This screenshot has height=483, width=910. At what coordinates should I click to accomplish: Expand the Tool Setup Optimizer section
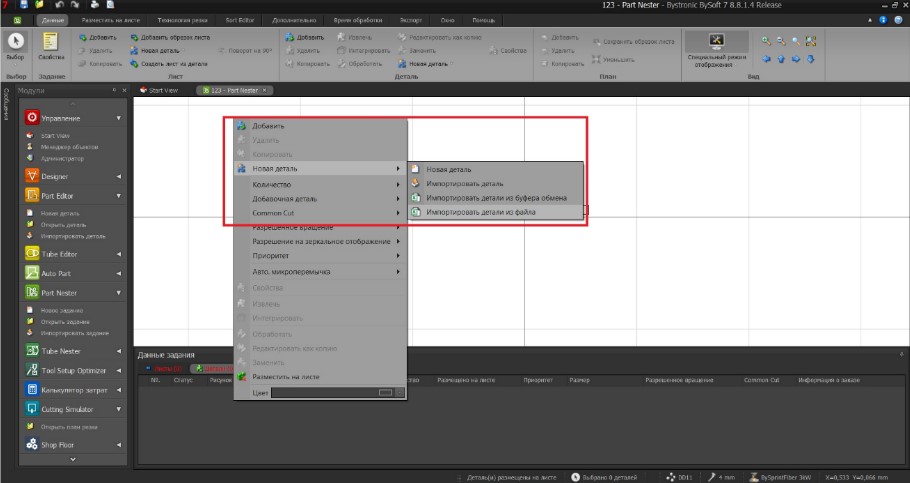[x=118, y=370]
